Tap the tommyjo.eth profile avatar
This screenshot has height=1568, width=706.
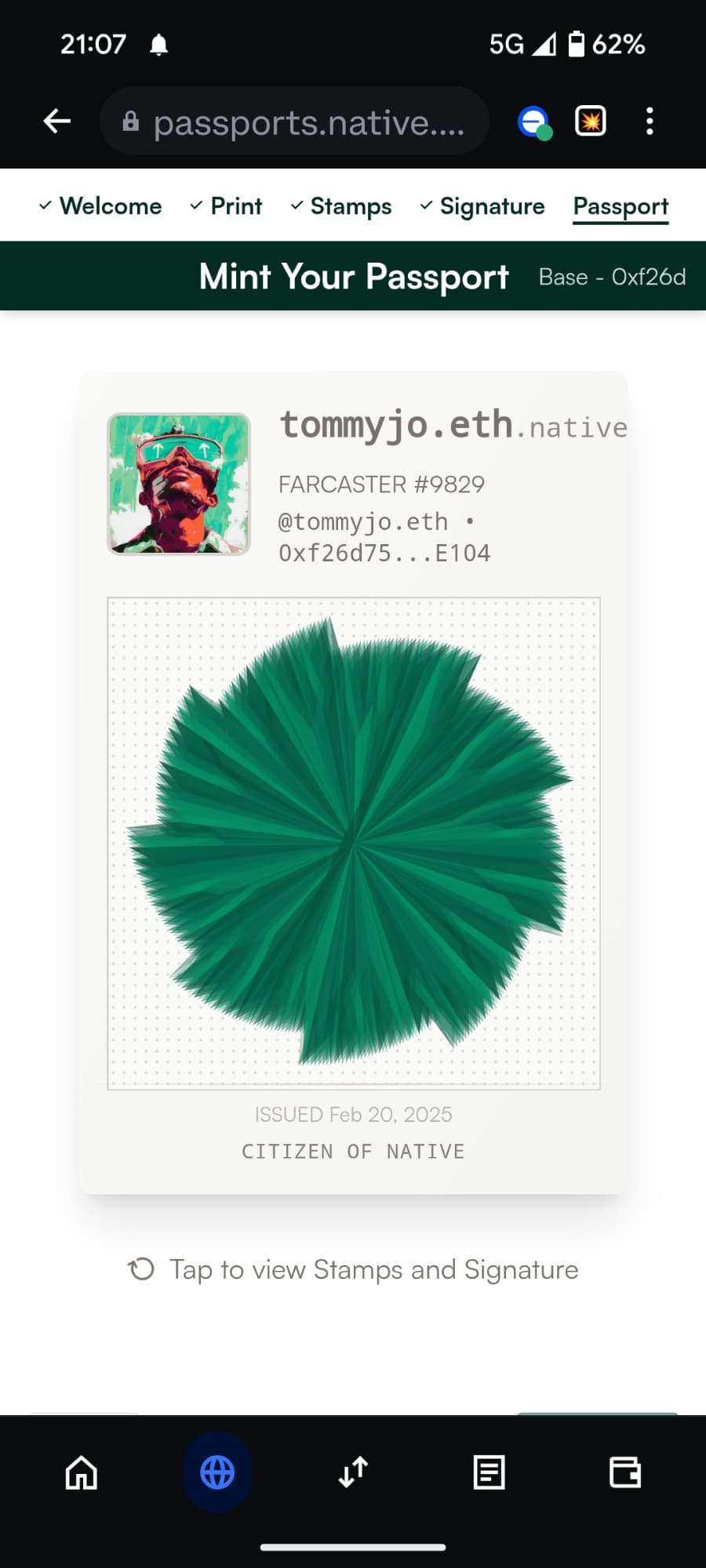(x=179, y=484)
